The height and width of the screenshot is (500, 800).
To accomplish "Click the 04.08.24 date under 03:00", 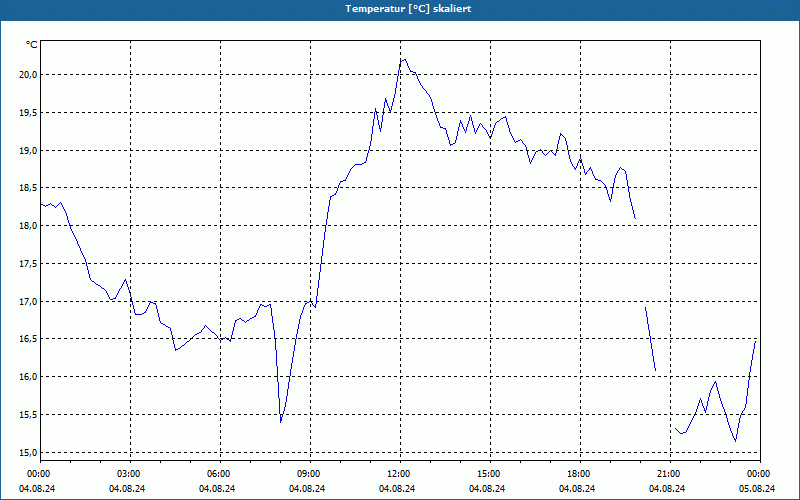I will click(x=127, y=489).
